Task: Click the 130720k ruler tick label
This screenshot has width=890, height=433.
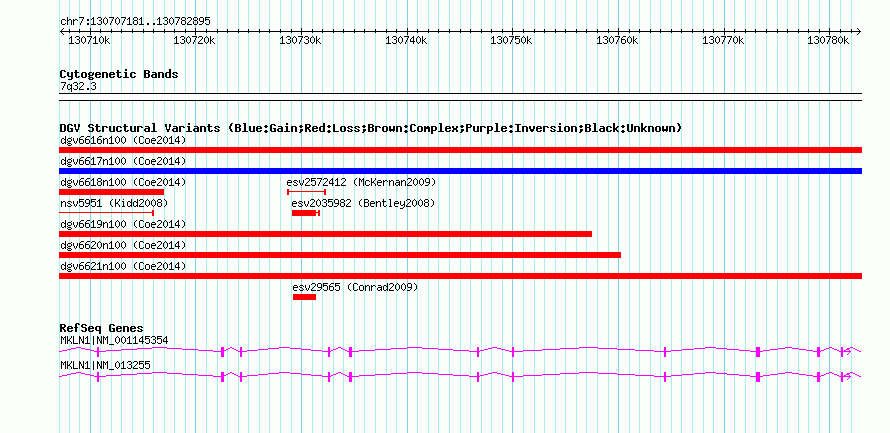Action: point(194,40)
